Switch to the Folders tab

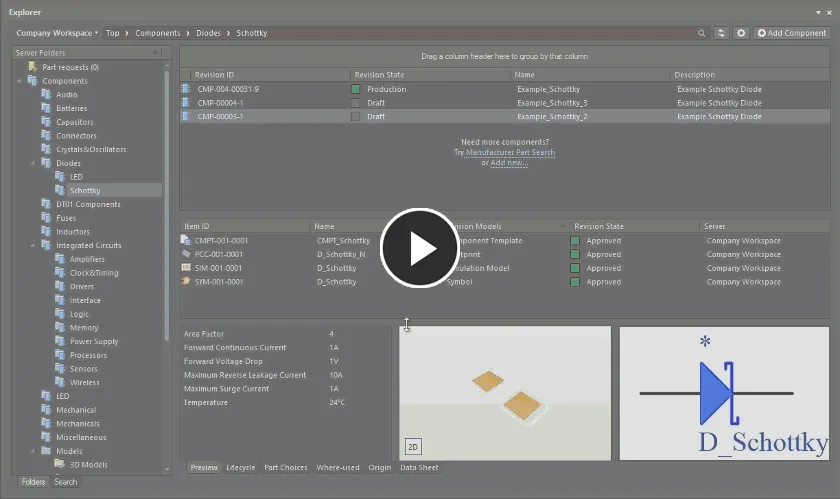pyautogui.click(x=33, y=482)
